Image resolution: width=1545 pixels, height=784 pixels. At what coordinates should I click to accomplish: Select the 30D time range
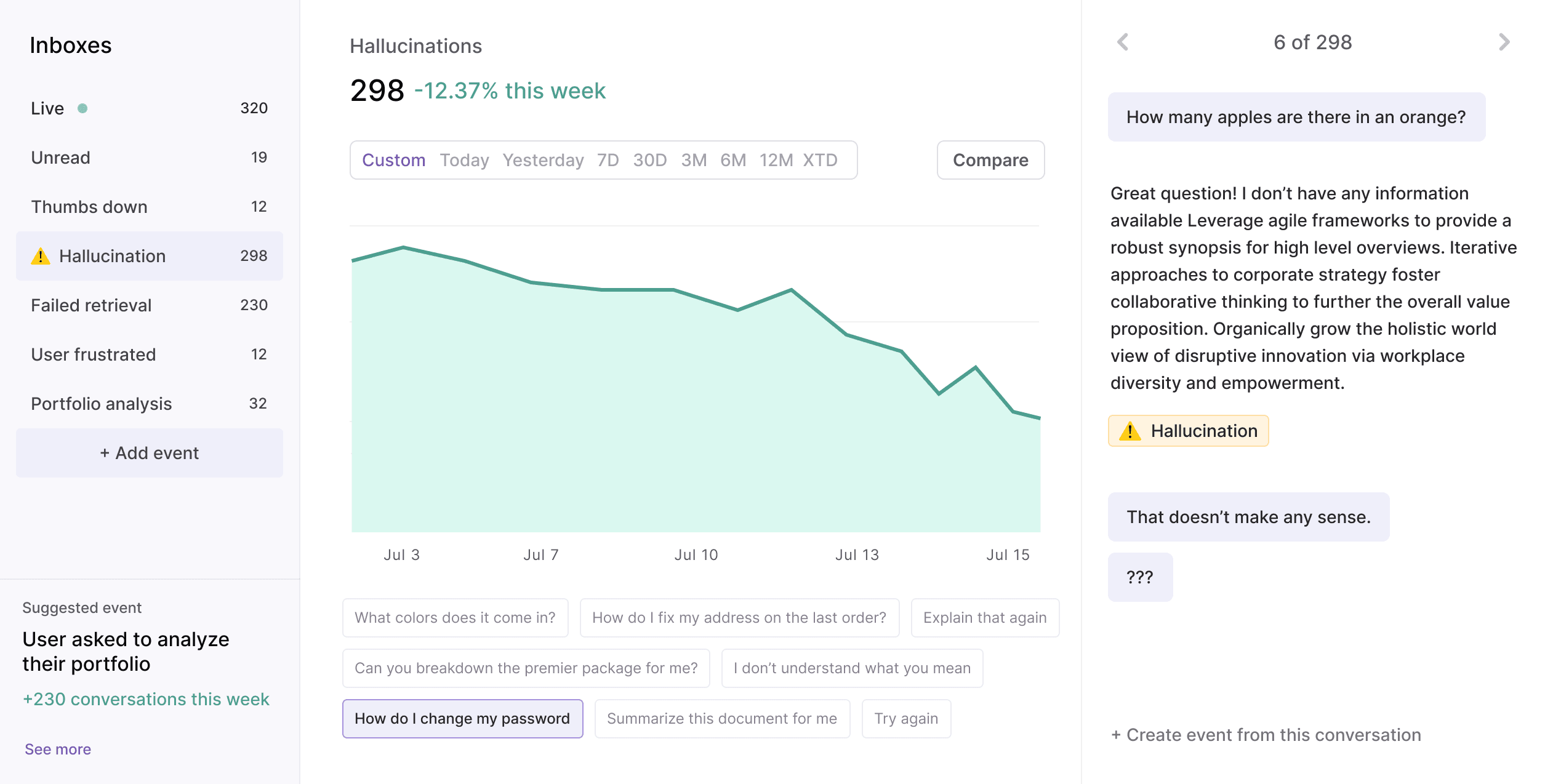tap(649, 160)
